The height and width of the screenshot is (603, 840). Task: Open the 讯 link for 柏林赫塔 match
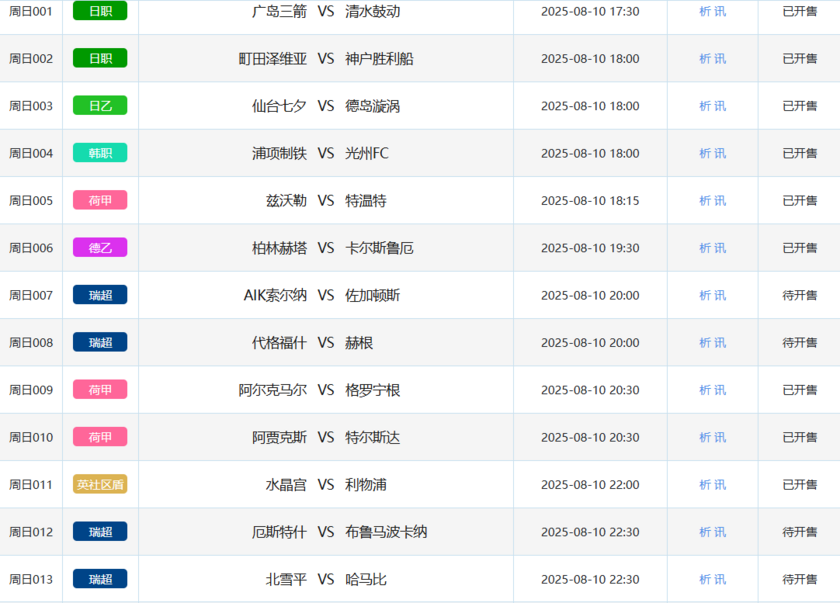(721, 248)
